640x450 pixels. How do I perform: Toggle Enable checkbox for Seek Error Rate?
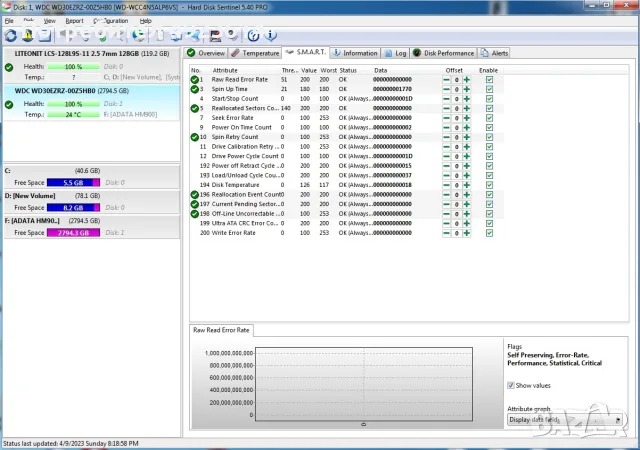pos(489,118)
